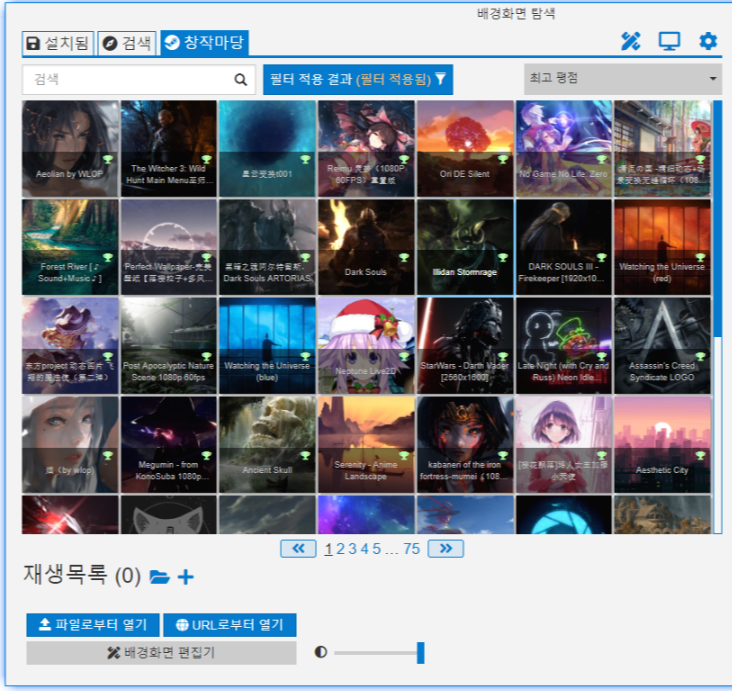Go to page 2
This screenshot has height=691, width=732.
[x=340, y=549]
